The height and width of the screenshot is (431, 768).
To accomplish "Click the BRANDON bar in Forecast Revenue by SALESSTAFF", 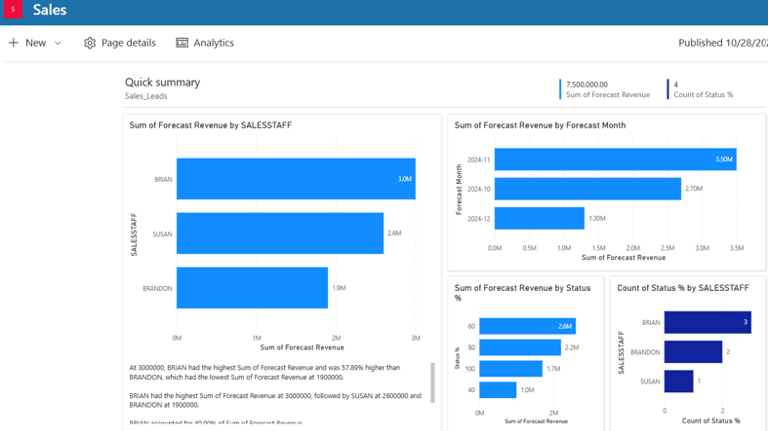I will pos(252,287).
